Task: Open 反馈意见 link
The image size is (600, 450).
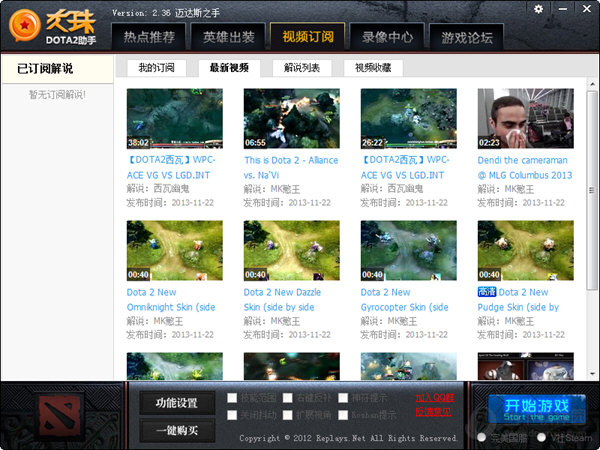Action: (434, 412)
